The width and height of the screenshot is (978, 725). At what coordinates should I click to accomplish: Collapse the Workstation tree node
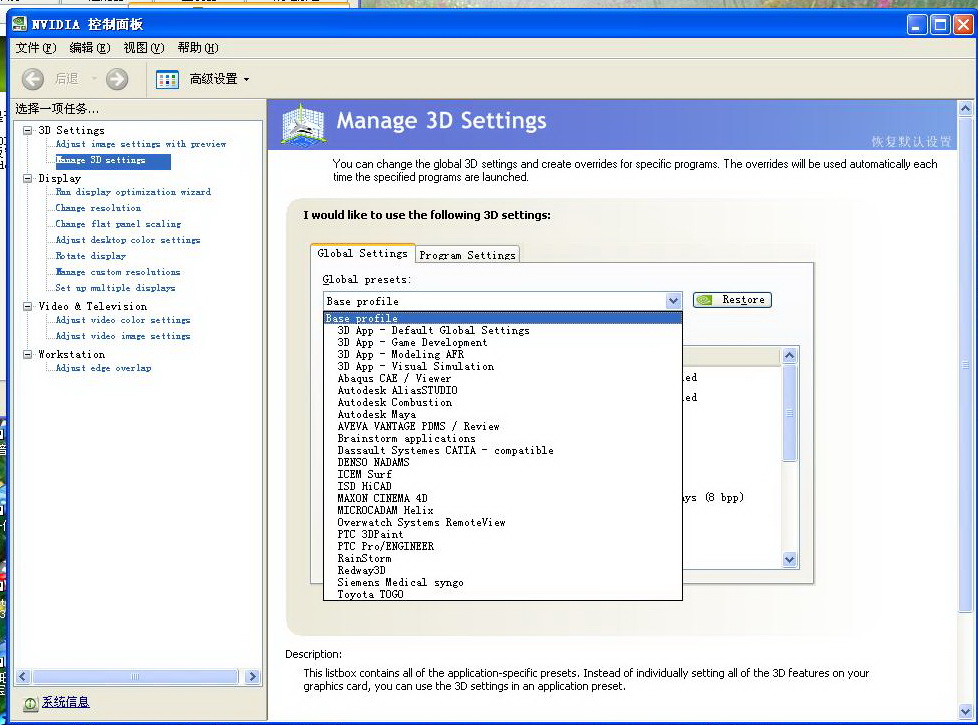pos(27,354)
